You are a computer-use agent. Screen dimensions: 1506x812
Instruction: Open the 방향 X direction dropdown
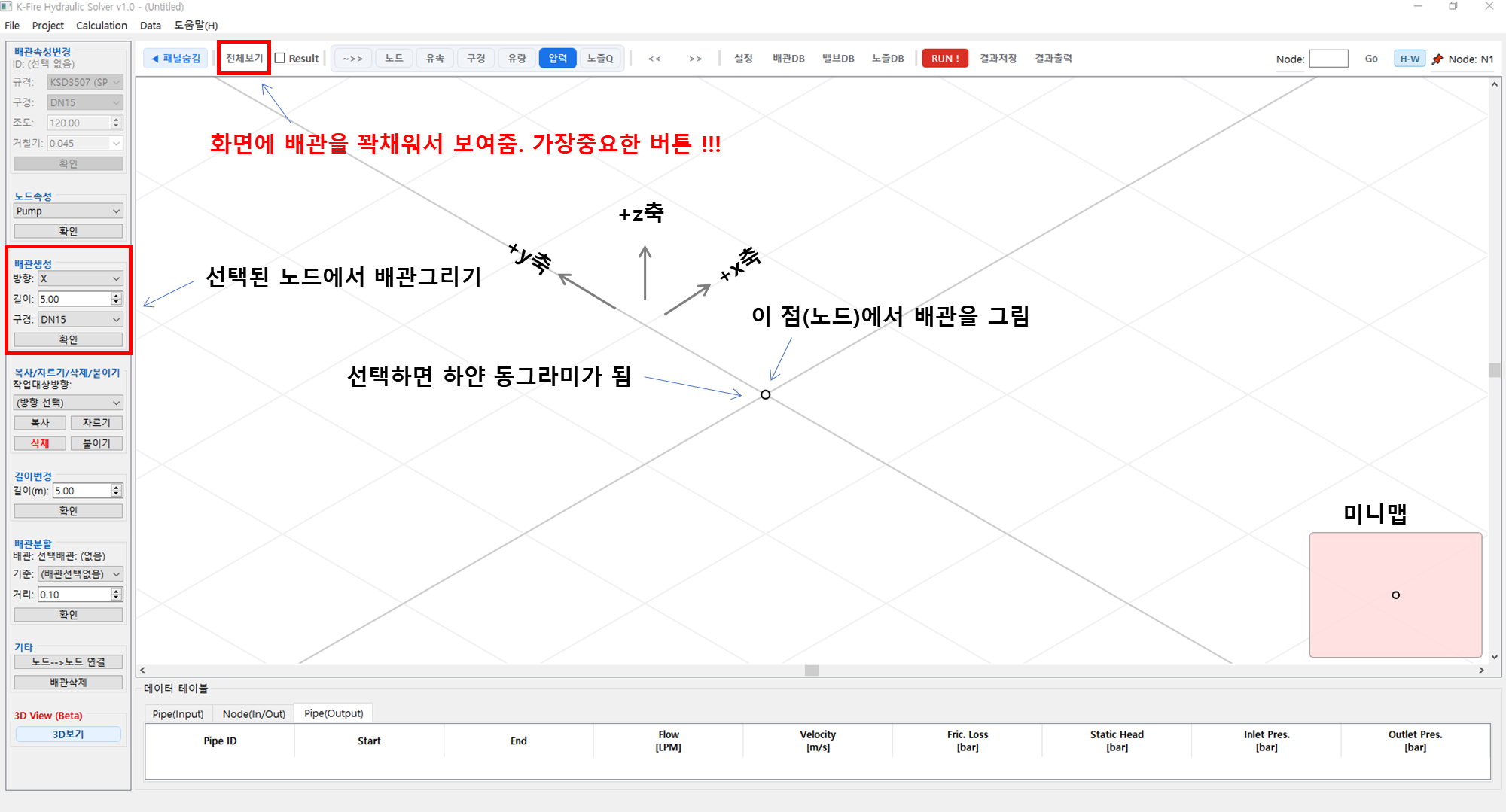[80, 278]
